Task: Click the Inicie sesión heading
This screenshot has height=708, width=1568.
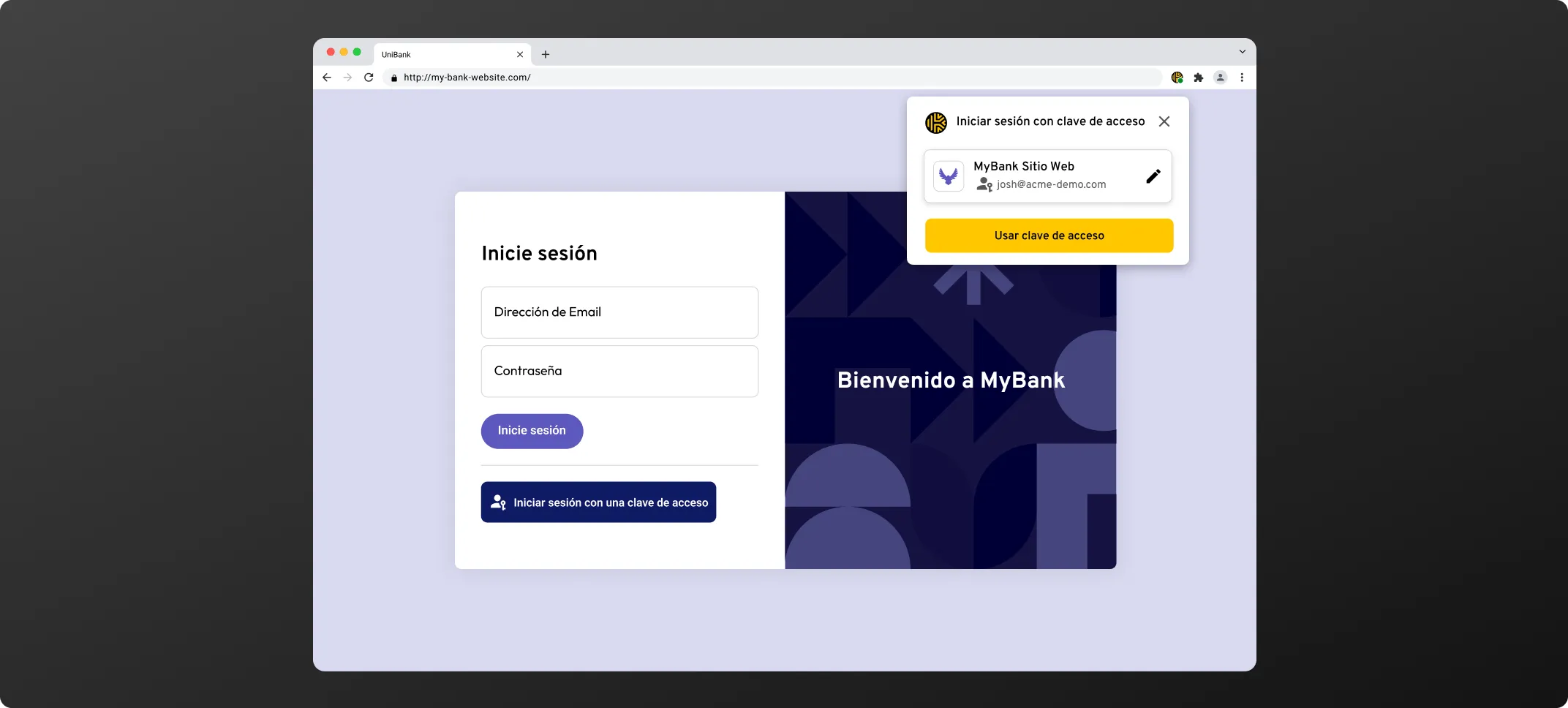Action: coord(539,253)
